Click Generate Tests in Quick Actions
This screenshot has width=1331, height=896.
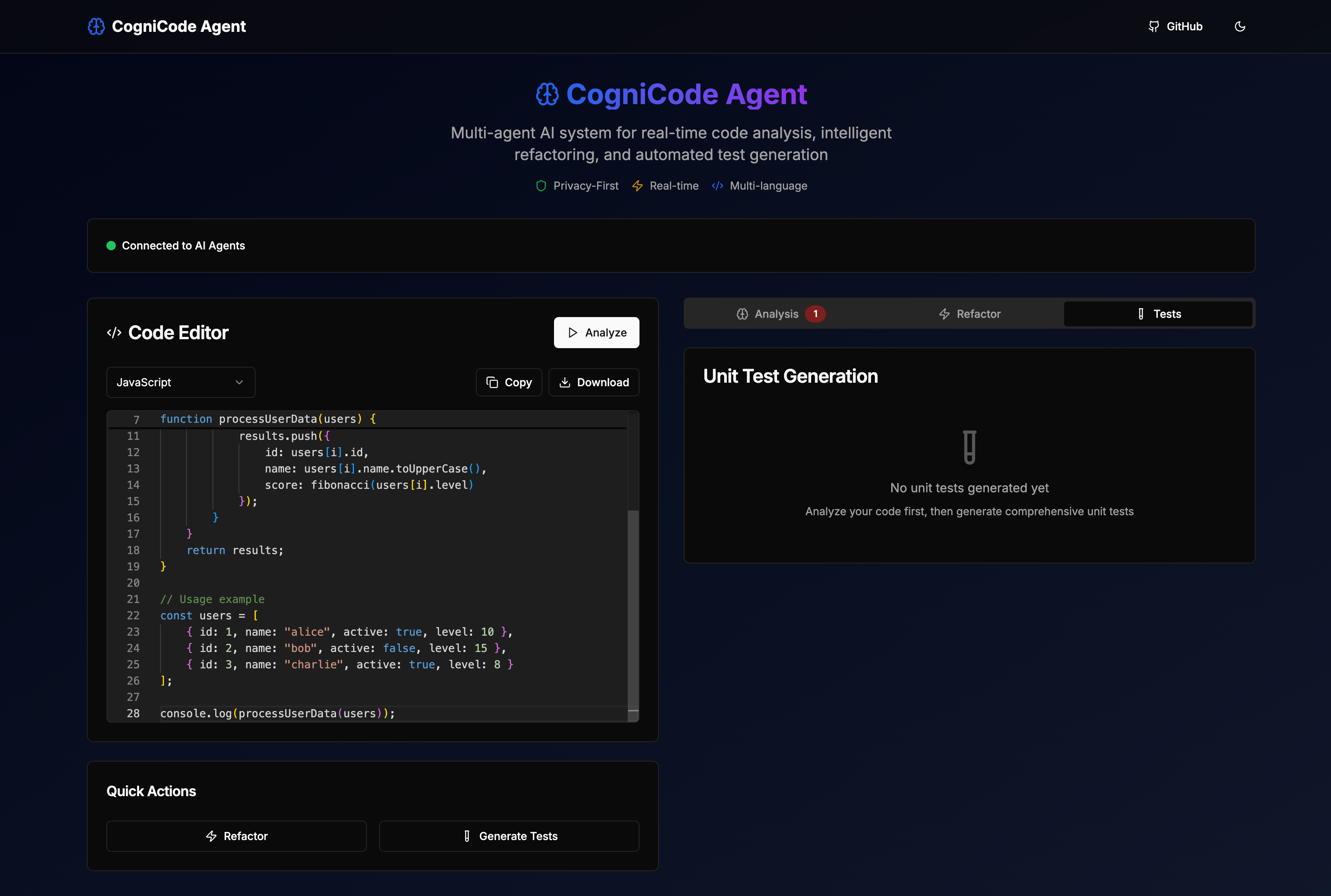(509, 836)
